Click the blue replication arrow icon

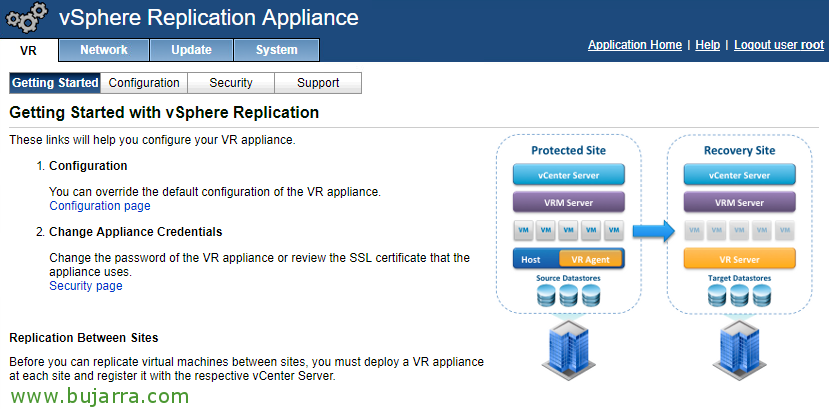click(653, 231)
